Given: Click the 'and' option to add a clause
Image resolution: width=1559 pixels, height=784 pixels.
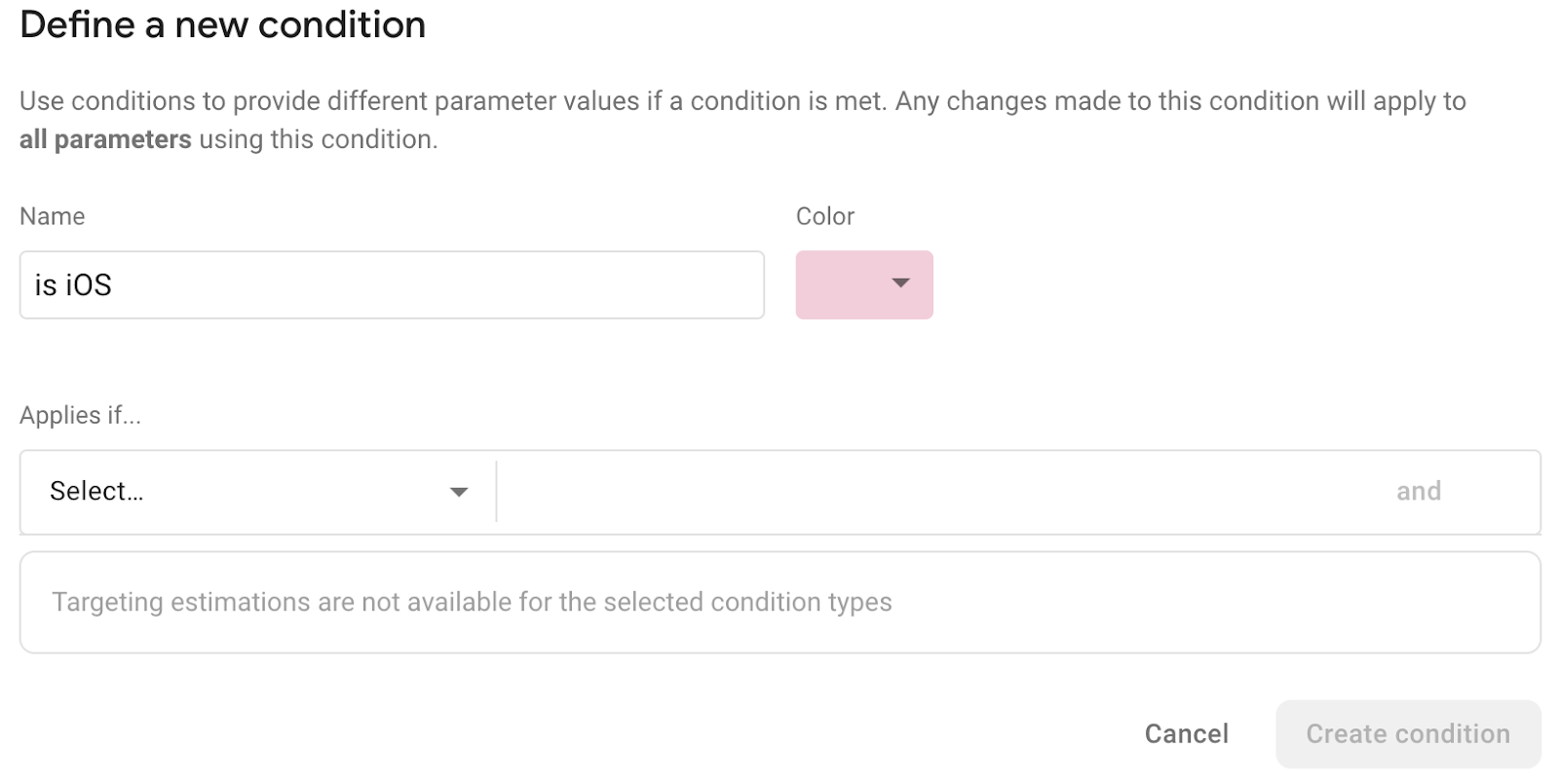Looking at the screenshot, I should tap(1419, 491).
